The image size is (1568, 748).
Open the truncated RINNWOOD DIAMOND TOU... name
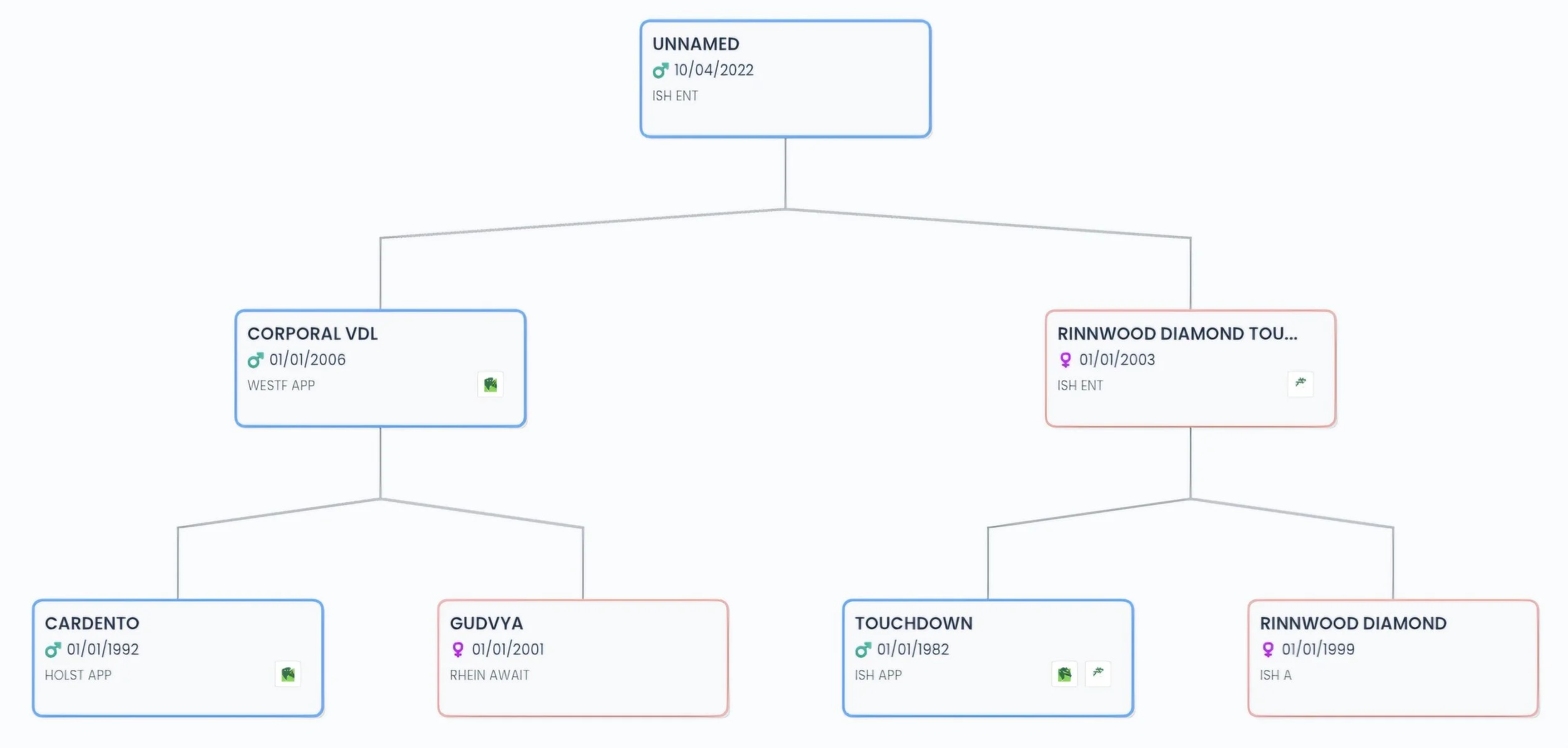[1177, 334]
